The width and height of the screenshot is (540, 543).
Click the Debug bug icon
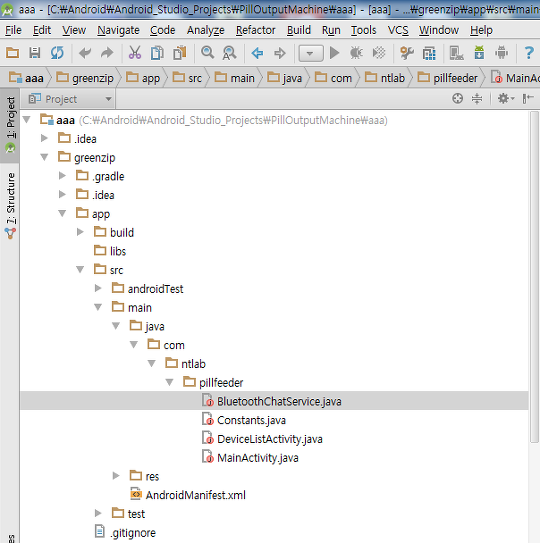click(356, 53)
